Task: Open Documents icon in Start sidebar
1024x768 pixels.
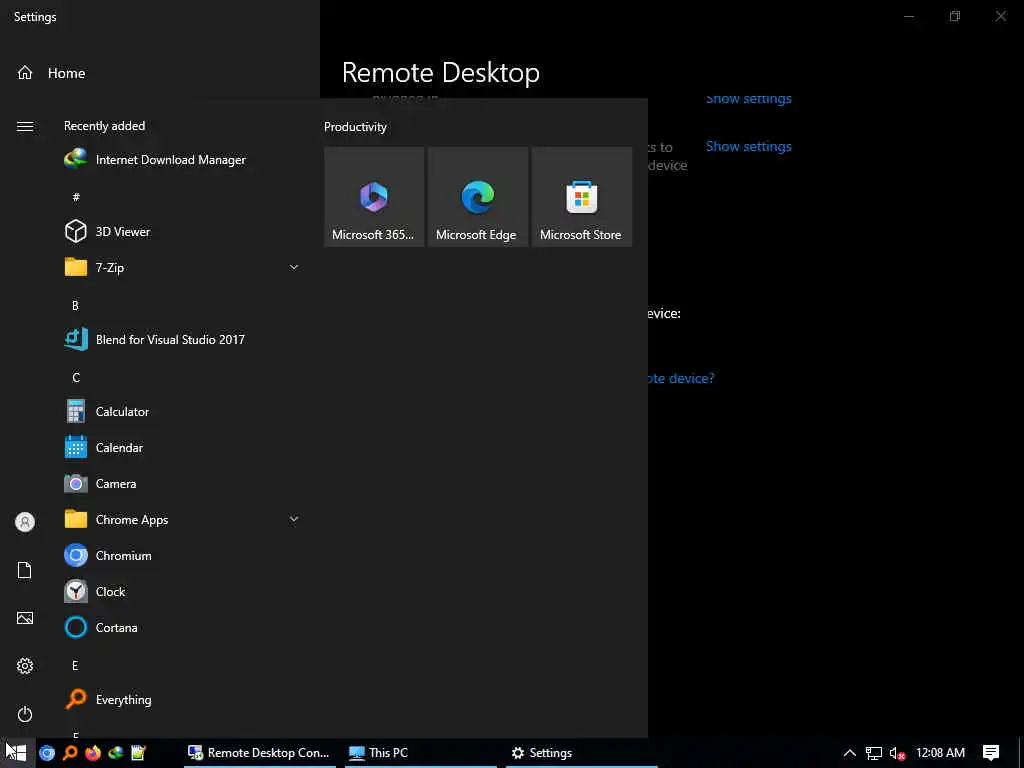Action: click(25, 570)
